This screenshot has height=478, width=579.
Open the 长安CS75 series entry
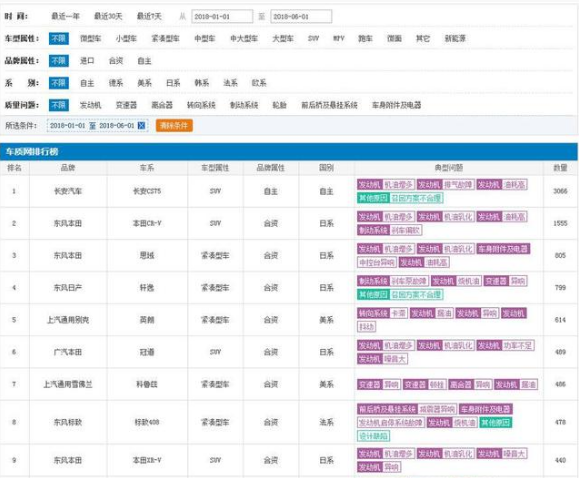(147, 191)
